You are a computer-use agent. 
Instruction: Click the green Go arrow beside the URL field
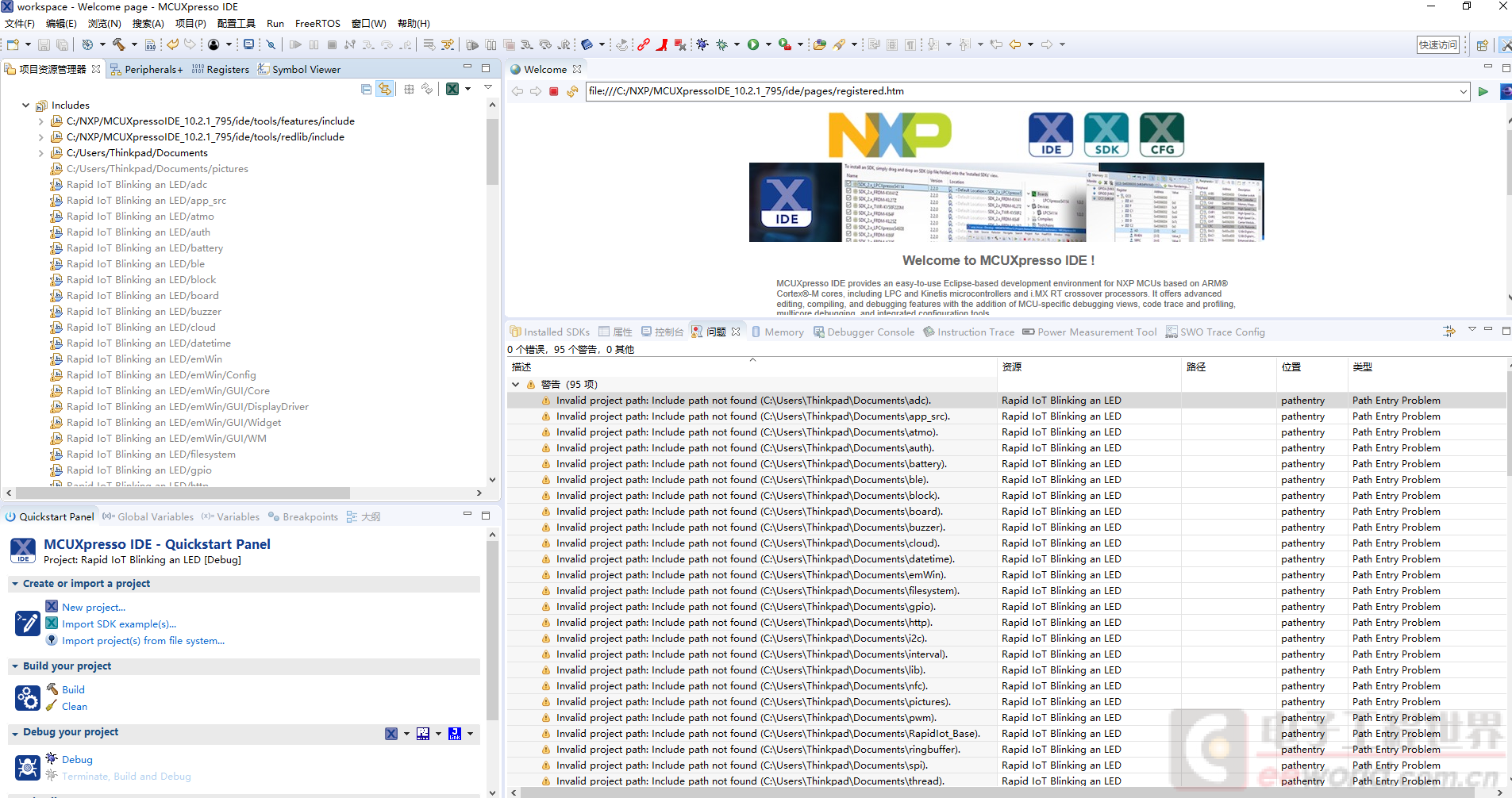tap(1483, 91)
